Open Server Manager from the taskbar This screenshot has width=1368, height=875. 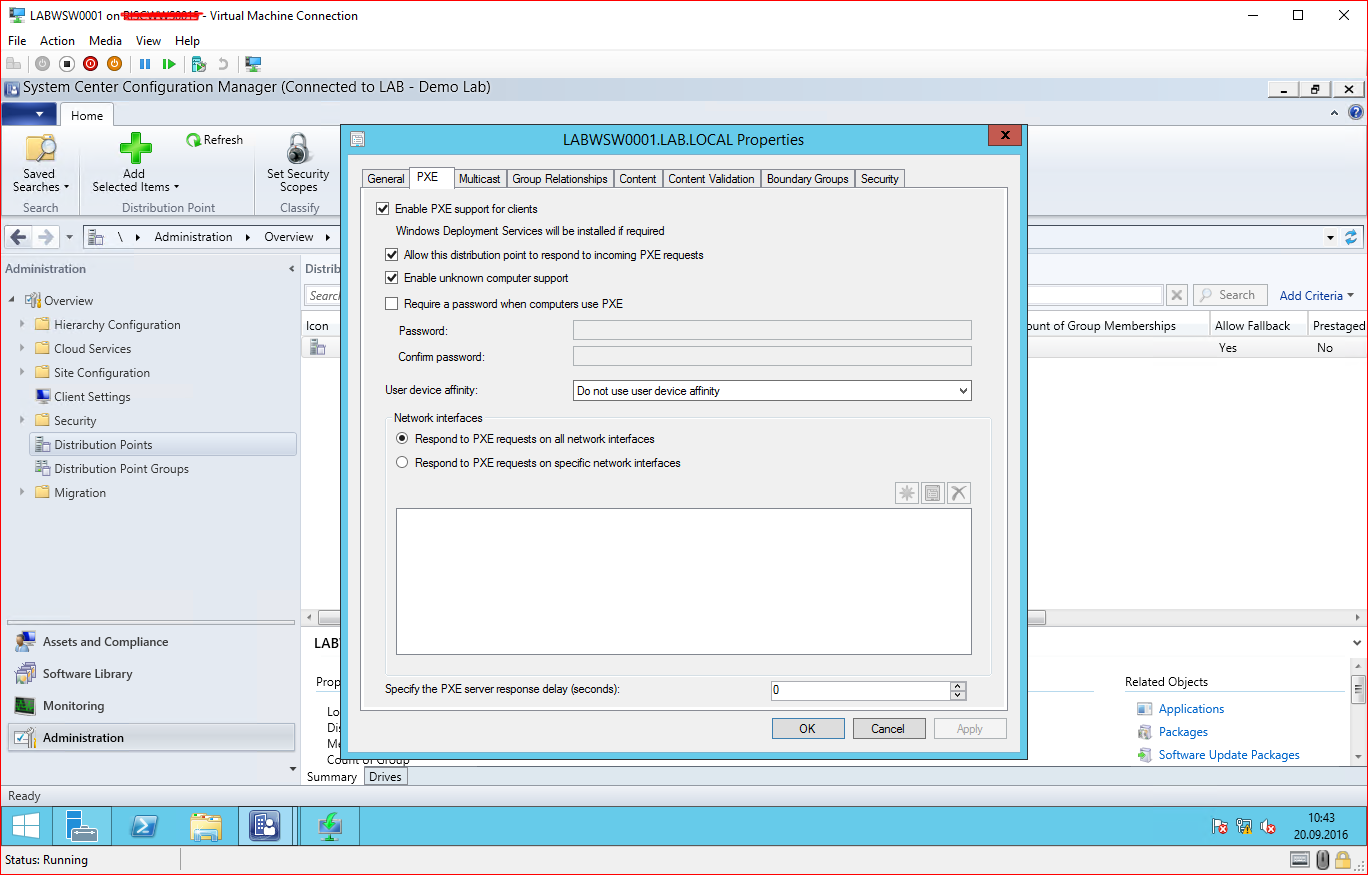tap(81, 826)
